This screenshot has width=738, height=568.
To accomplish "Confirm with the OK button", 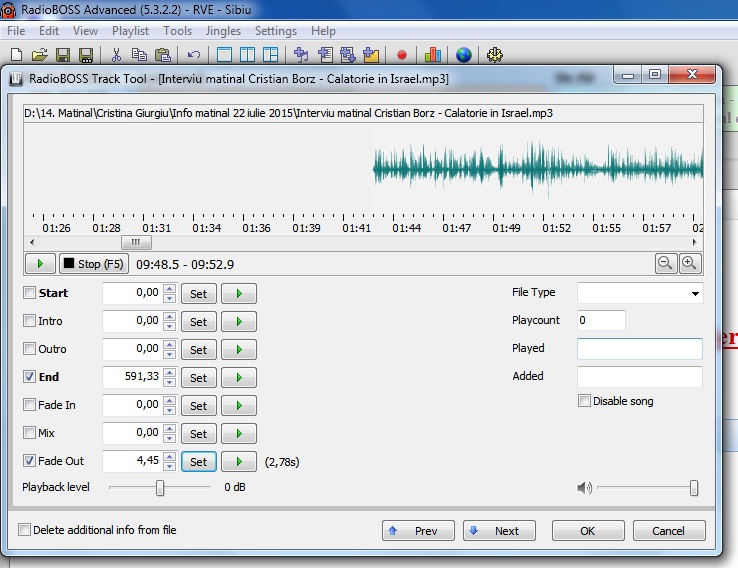I will (588, 531).
